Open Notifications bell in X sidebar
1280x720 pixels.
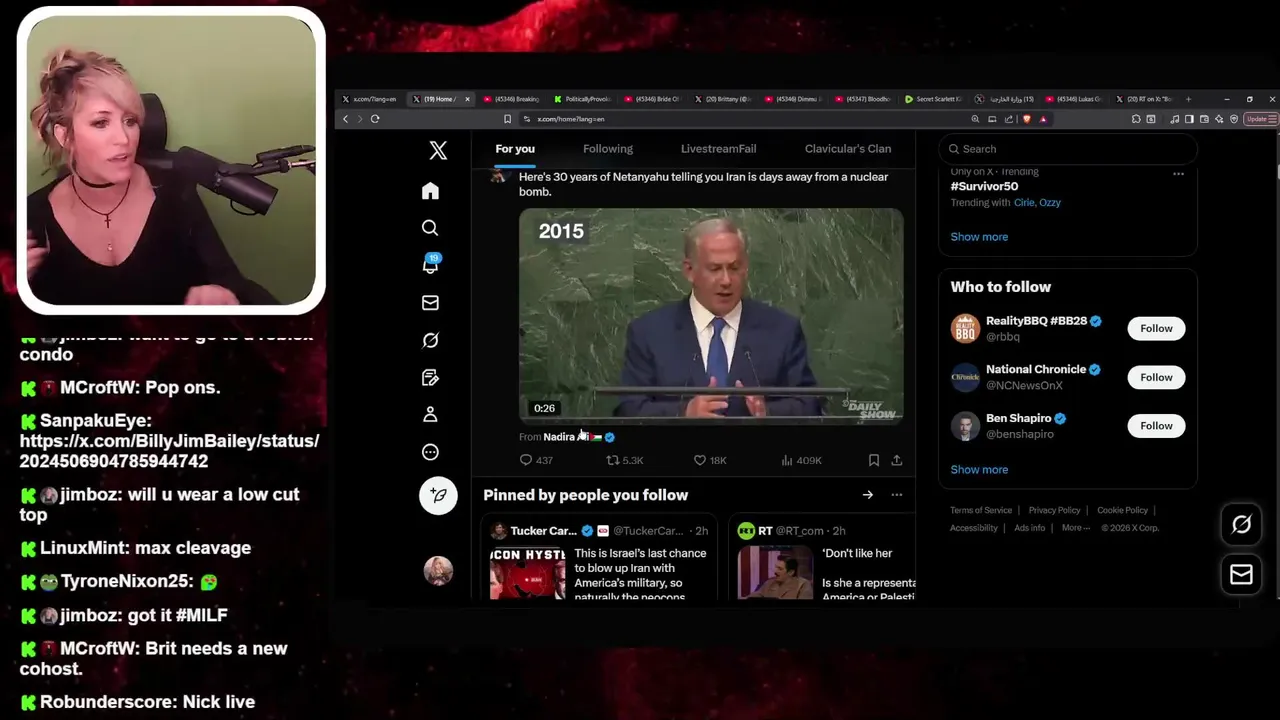click(x=430, y=265)
